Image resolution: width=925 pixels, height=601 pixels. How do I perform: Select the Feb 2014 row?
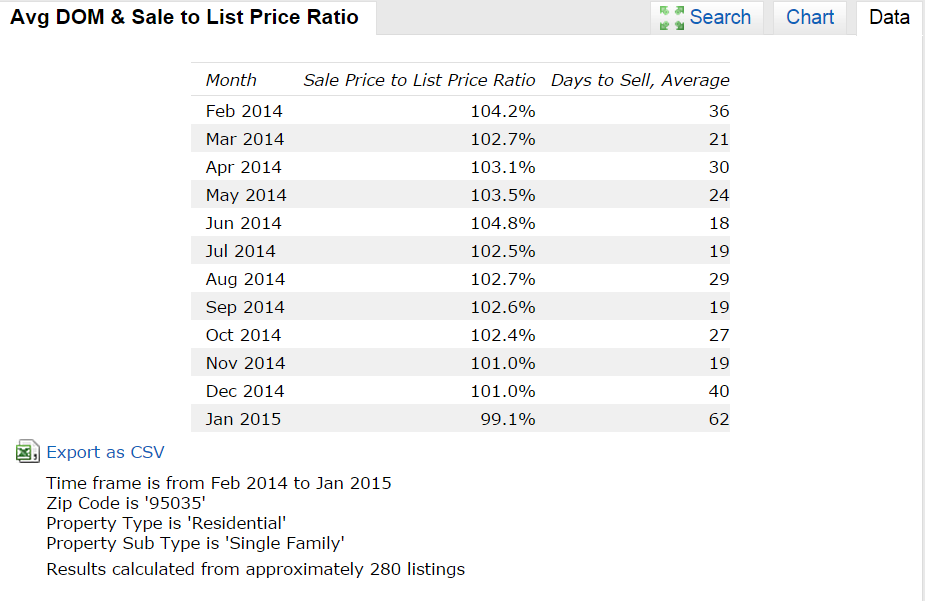pyautogui.click(x=460, y=110)
